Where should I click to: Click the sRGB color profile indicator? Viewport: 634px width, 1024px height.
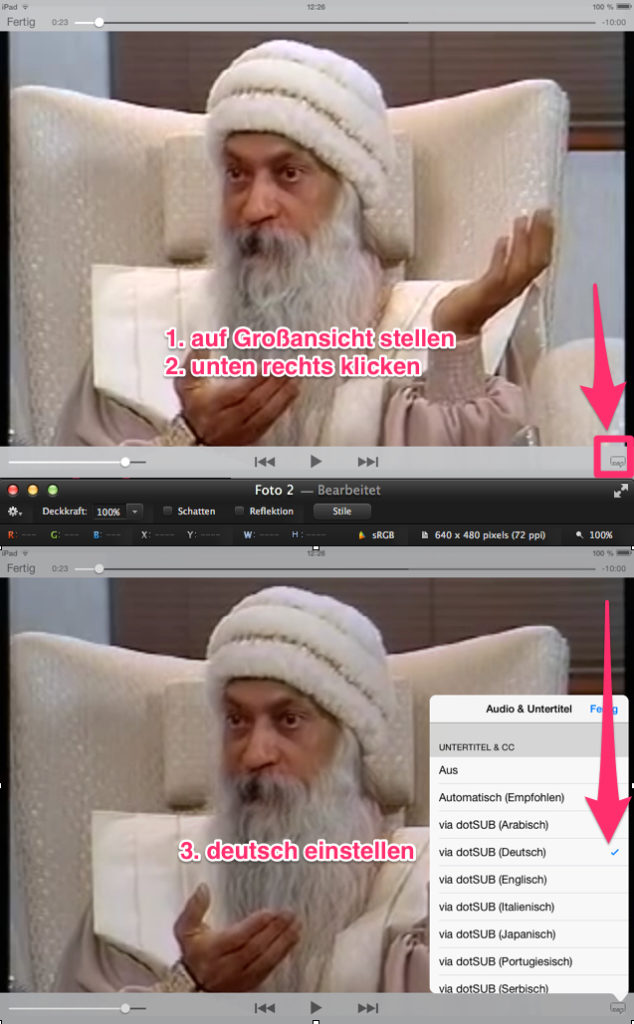376,535
